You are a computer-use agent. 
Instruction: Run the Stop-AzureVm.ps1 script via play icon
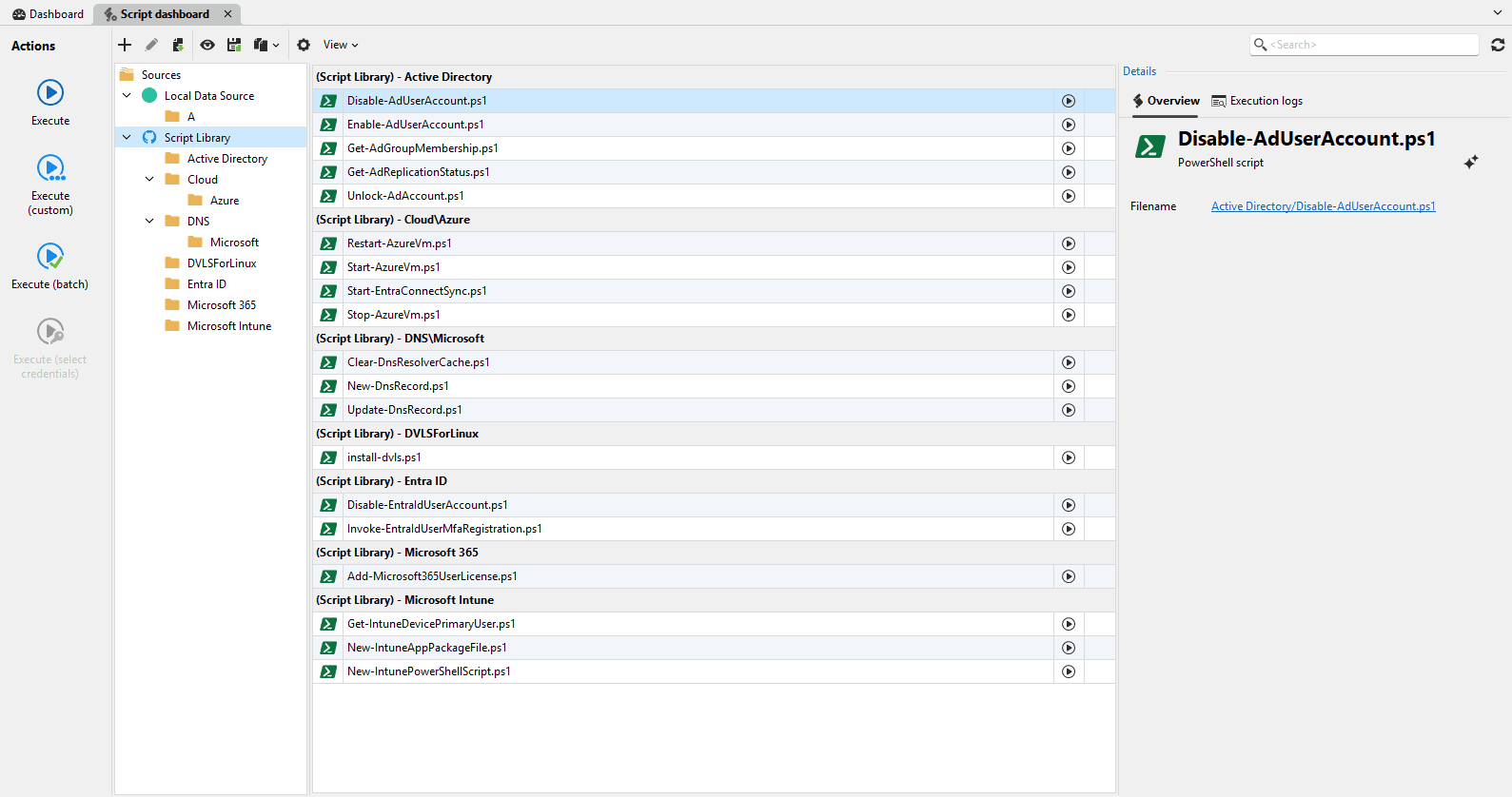coord(1069,315)
